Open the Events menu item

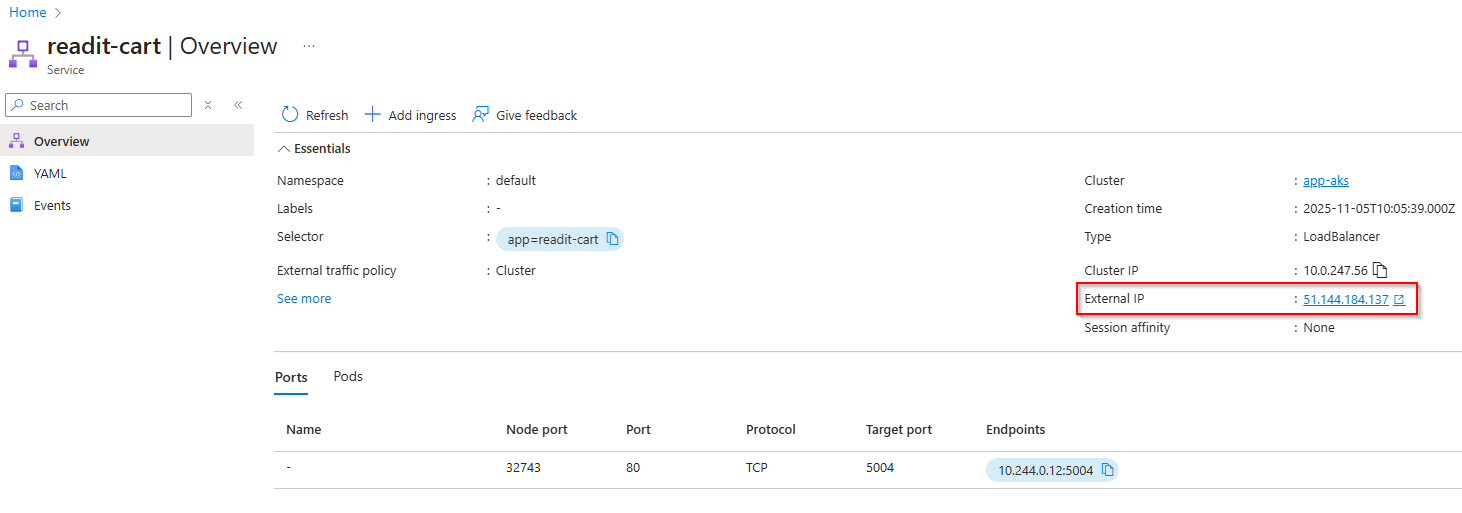[x=52, y=205]
